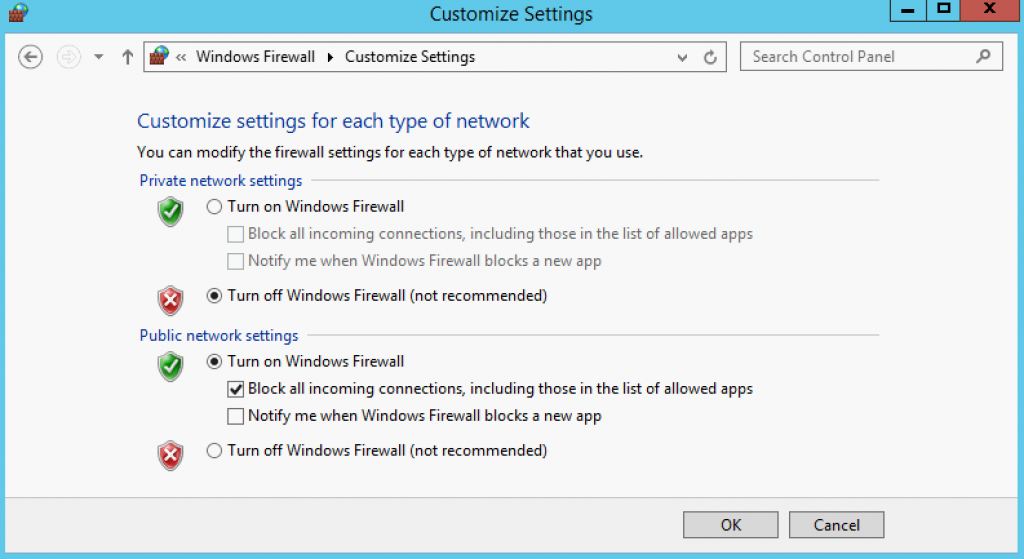The width and height of the screenshot is (1024, 559).
Task: Go back with the Back arrow button
Action: pyautogui.click(x=30, y=57)
